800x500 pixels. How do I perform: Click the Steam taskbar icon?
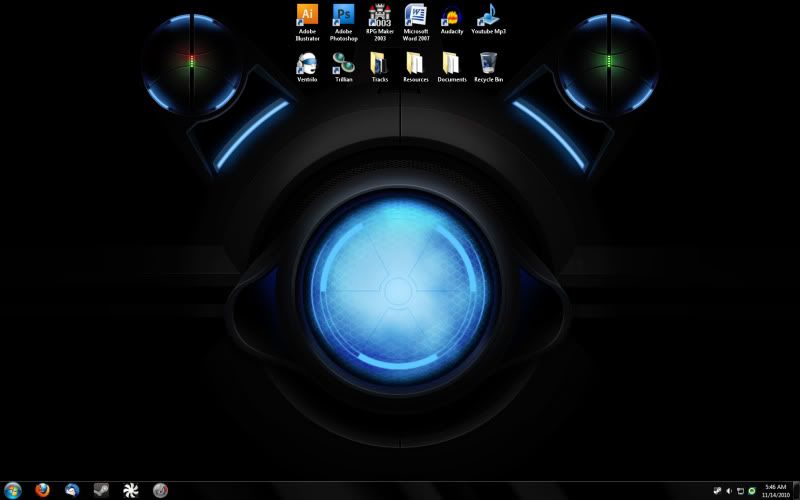101,490
